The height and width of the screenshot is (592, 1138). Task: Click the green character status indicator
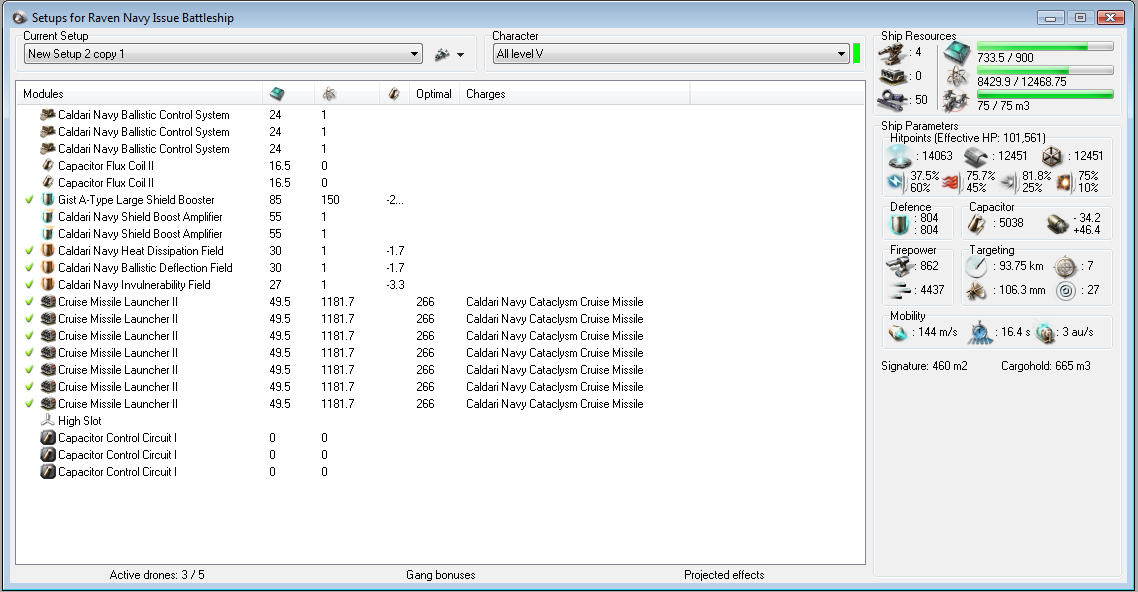856,54
